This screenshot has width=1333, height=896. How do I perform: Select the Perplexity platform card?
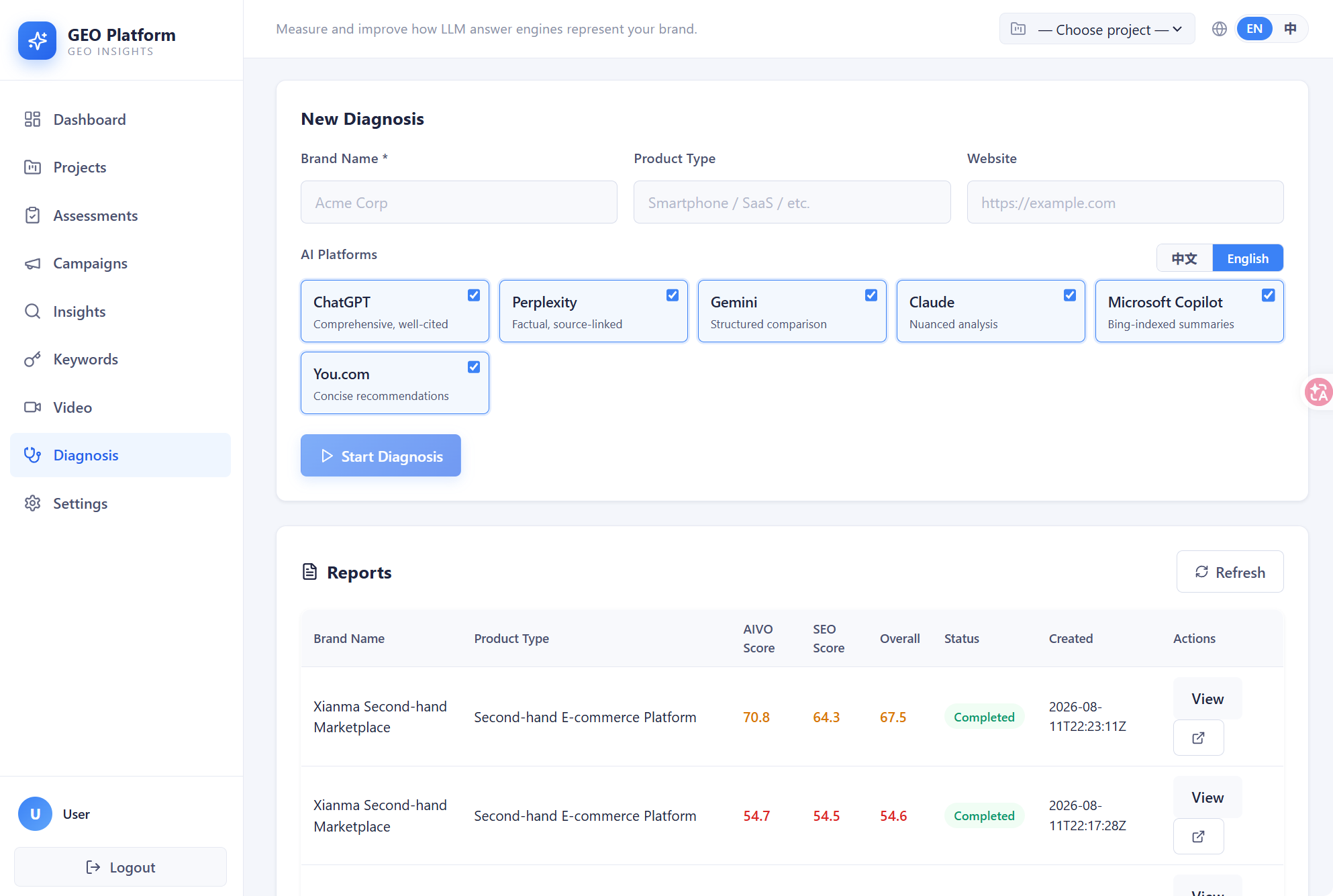593,311
